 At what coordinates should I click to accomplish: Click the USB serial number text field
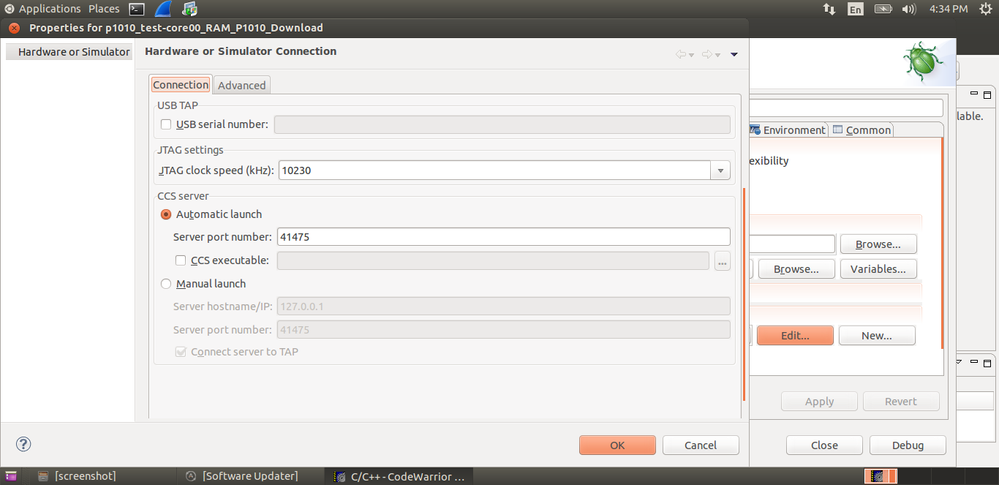[x=502, y=124]
